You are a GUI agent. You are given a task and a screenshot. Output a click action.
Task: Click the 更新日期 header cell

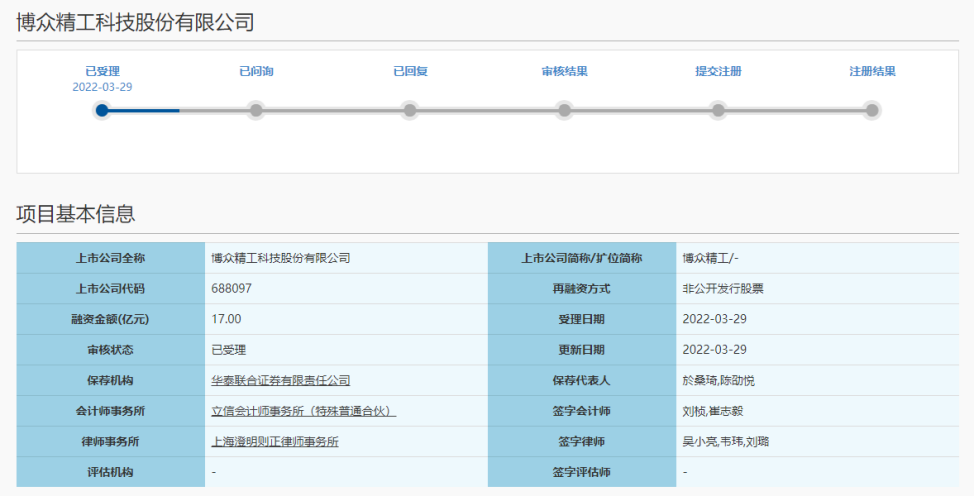pyautogui.click(x=582, y=350)
